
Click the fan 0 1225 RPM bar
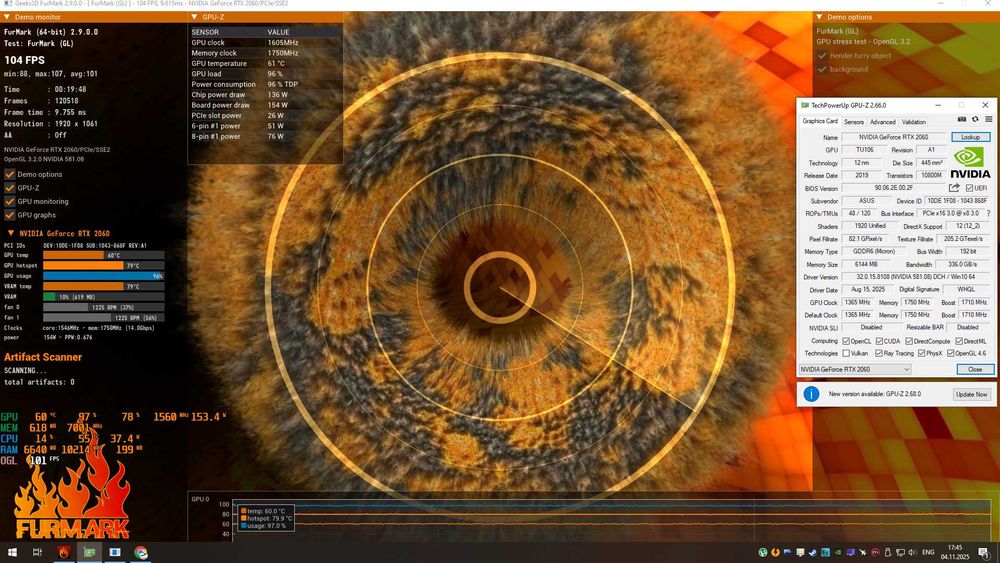[x=103, y=307]
